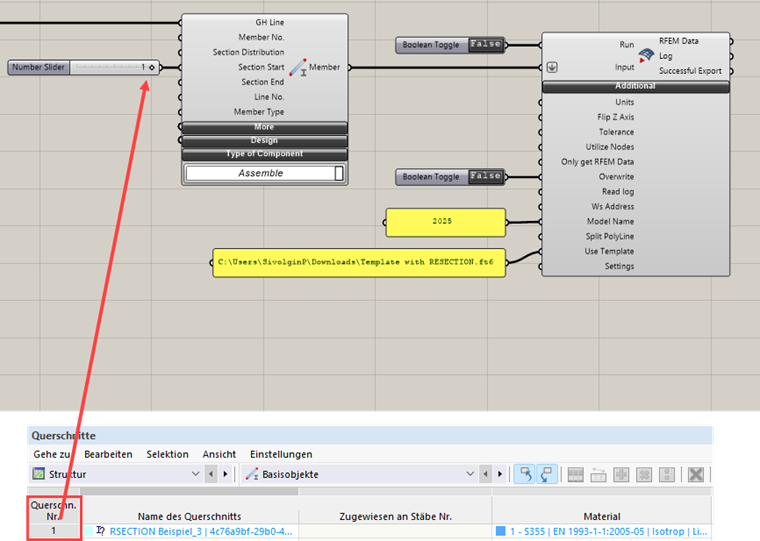760x541 pixels.
Task: Toggle the Run Boolean Toggle value
Action: [486, 45]
